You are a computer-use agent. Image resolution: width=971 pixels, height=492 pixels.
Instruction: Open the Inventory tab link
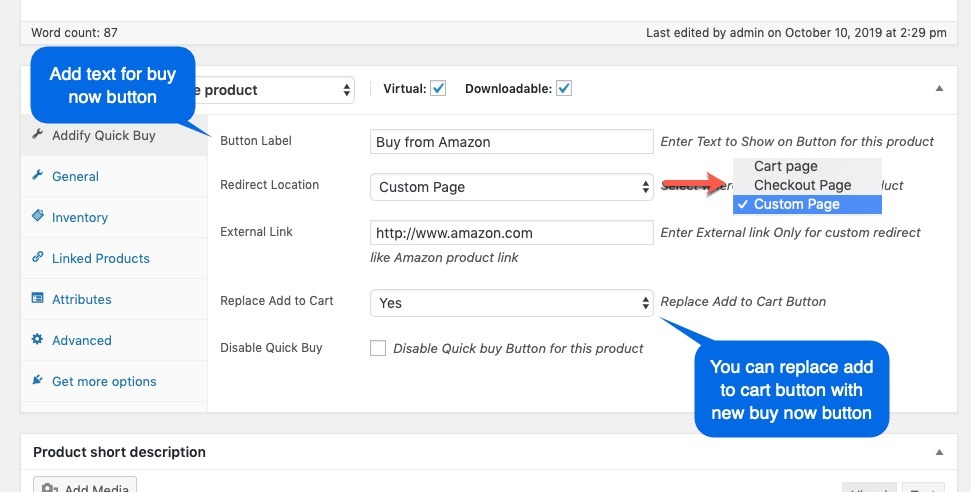coord(80,217)
